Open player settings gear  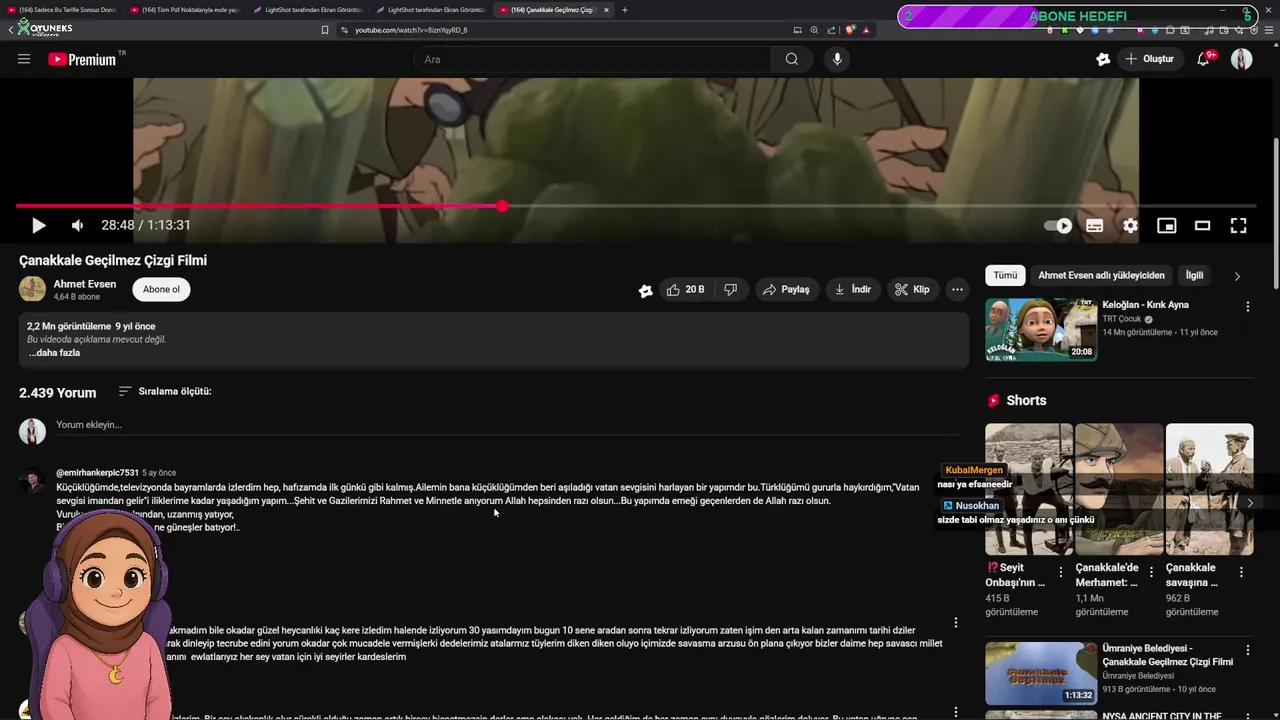click(1130, 226)
